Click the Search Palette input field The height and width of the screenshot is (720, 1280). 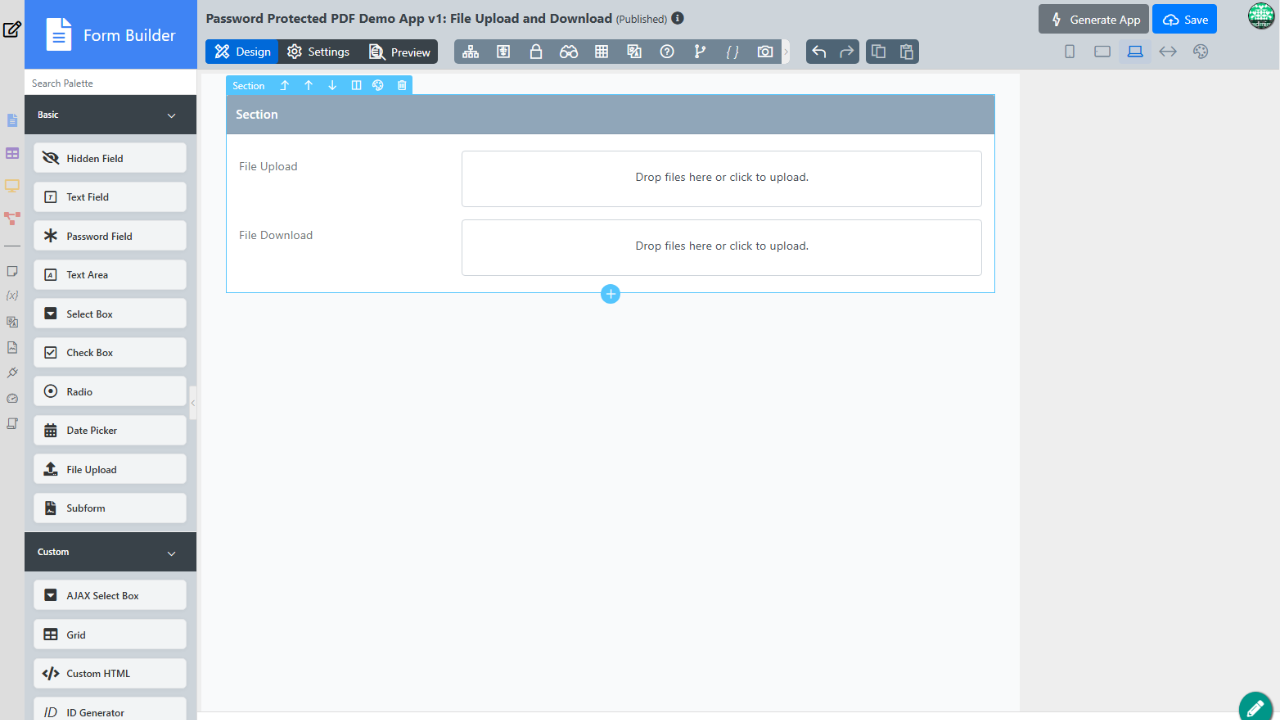click(110, 84)
